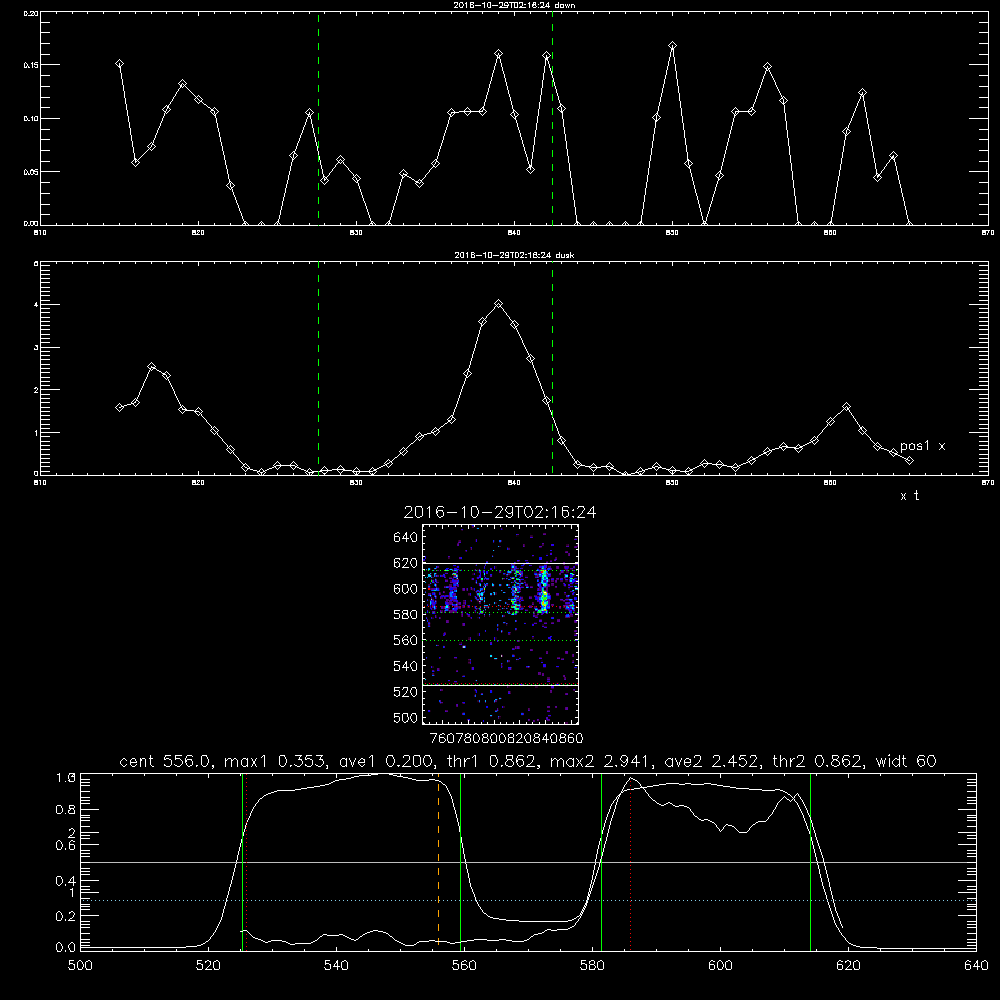The width and height of the screenshot is (1000, 1000).
Task: Click the highest diamond marker in the dawn plot
Action: point(672,46)
